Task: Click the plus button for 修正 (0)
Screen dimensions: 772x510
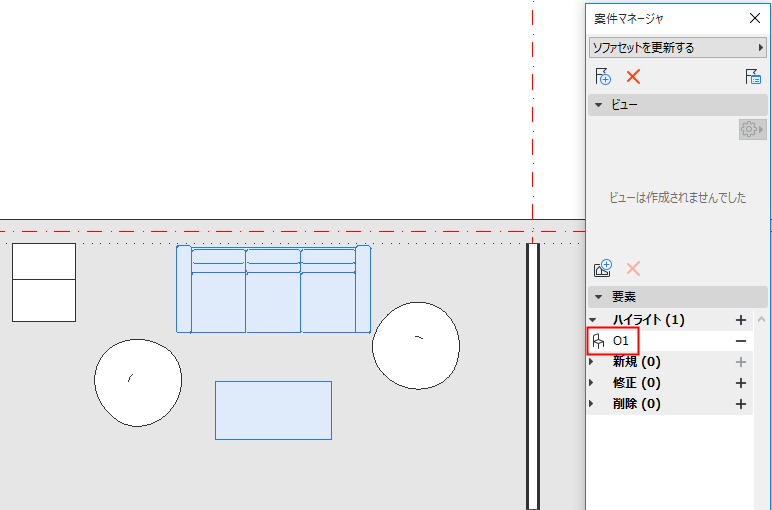Action: [x=740, y=383]
